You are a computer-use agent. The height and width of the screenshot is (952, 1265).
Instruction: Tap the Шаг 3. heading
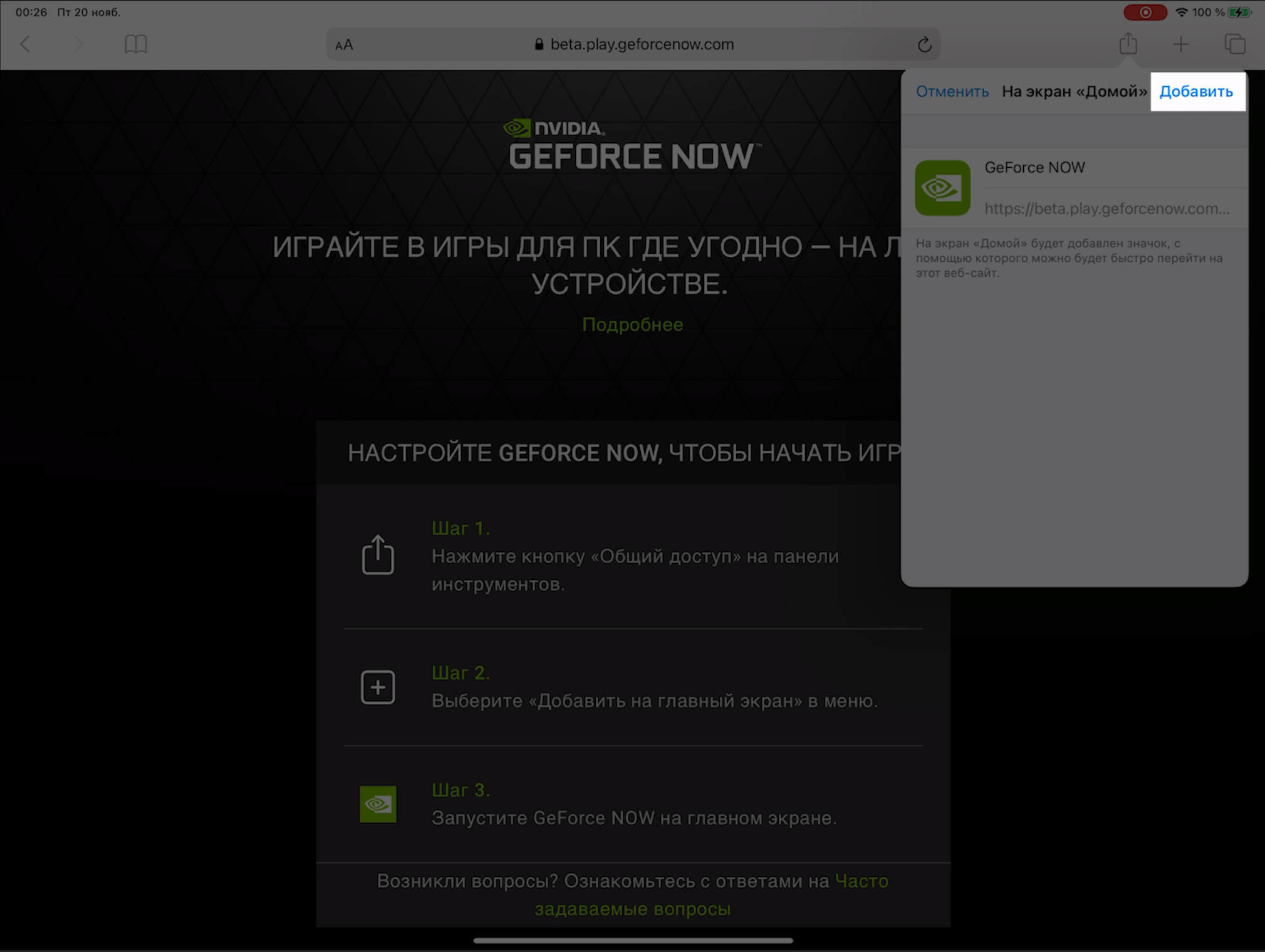pyautogui.click(x=461, y=790)
